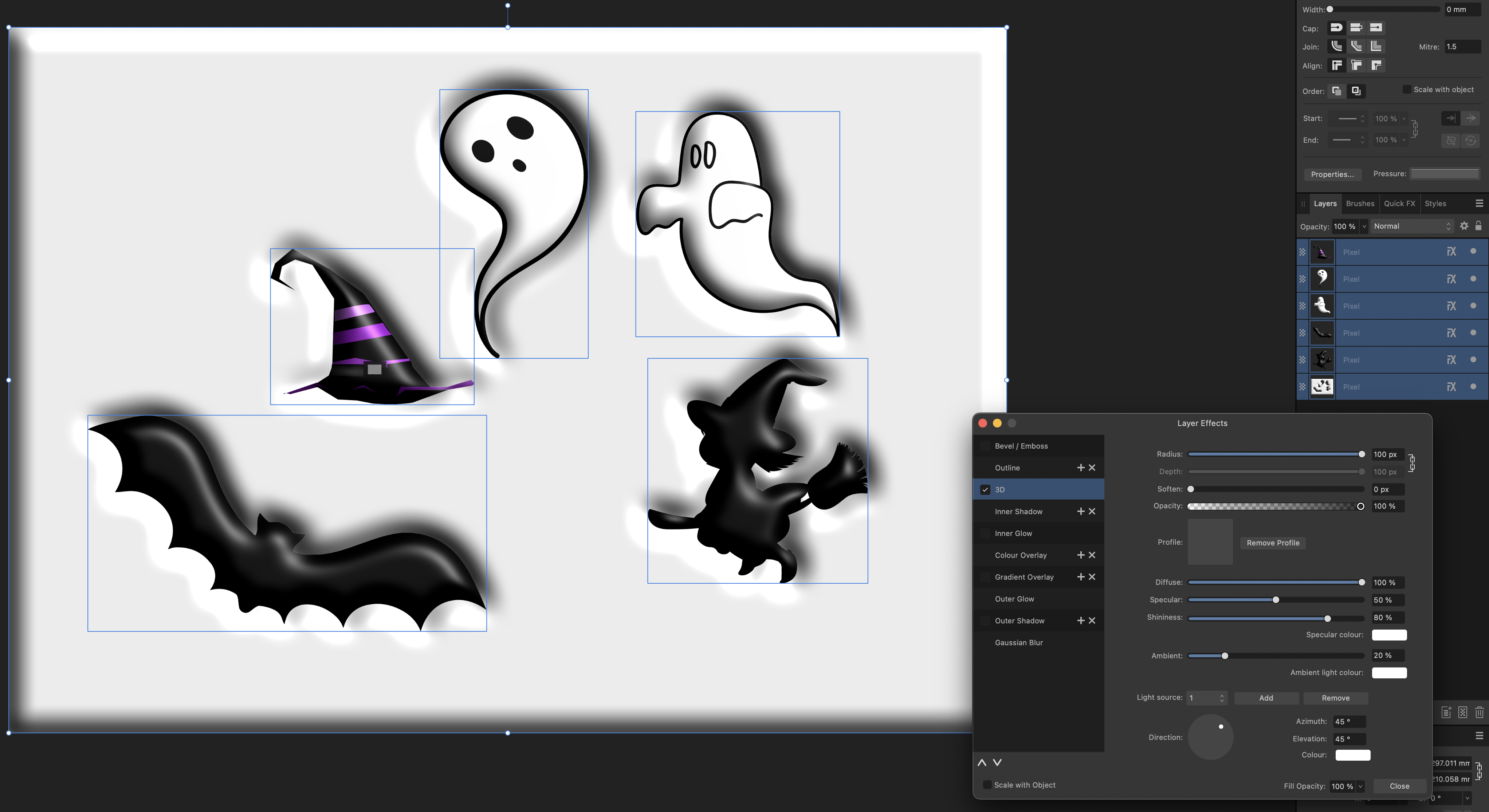
Task: Click the Specular colour swatch
Action: pyautogui.click(x=1389, y=635)
